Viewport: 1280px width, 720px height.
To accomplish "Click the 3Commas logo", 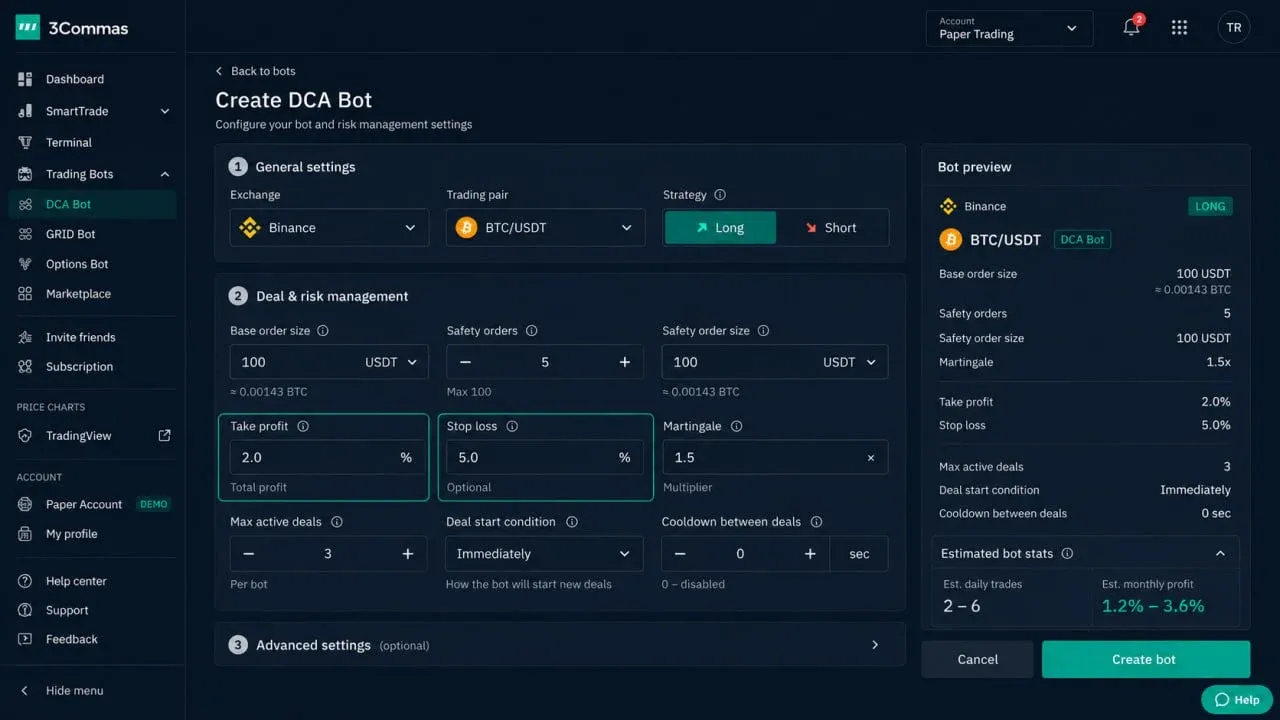I will click(x=72, y=28).
